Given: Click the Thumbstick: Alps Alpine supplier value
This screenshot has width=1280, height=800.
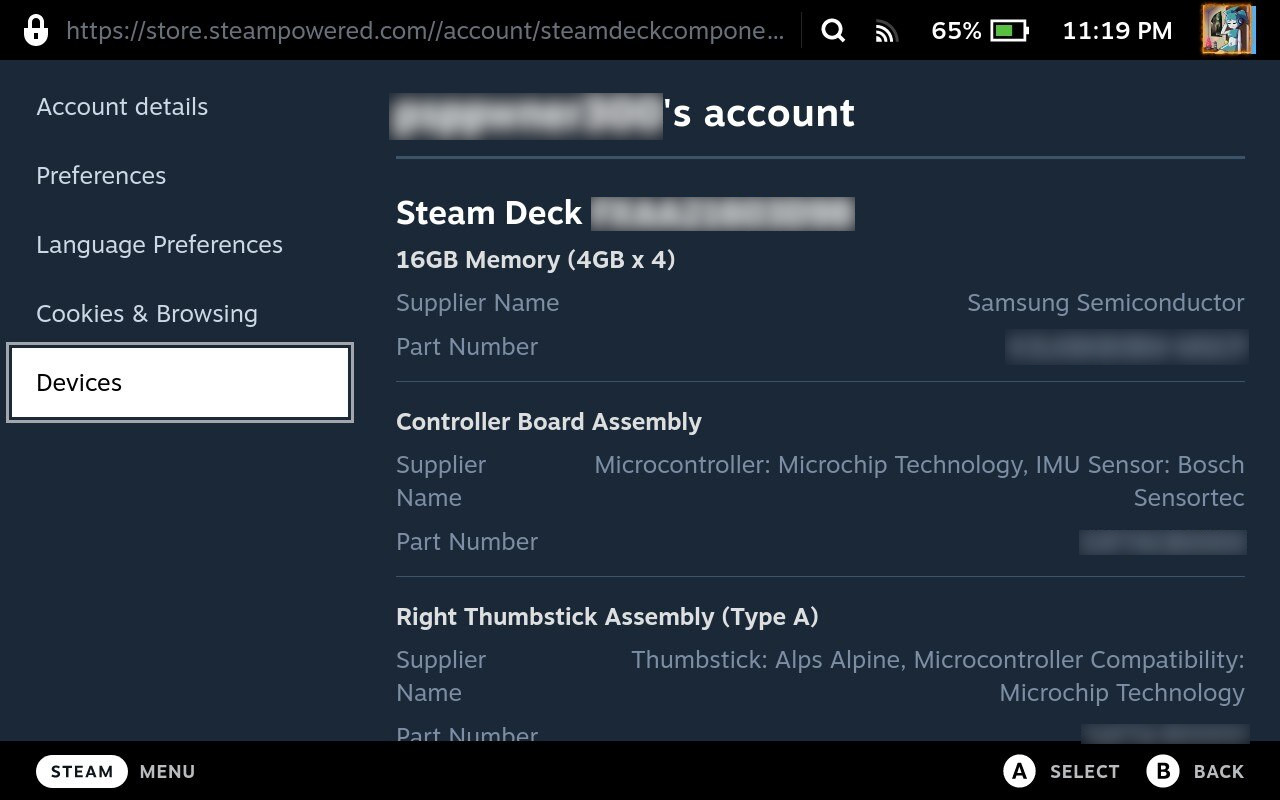Looking at the screenshot, I should pyautogui.click(x=938, y=676).
